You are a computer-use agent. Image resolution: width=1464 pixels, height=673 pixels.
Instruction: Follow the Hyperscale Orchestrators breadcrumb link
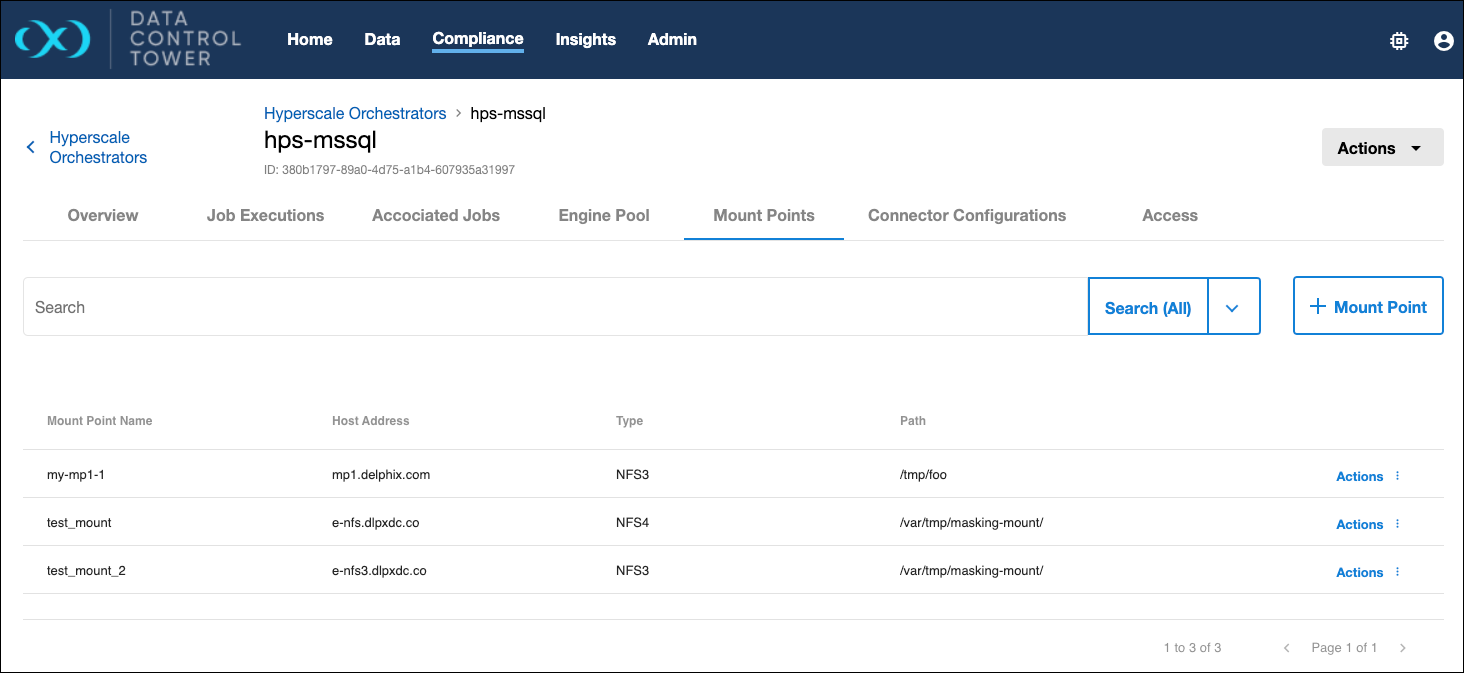[x=355, y=113]
